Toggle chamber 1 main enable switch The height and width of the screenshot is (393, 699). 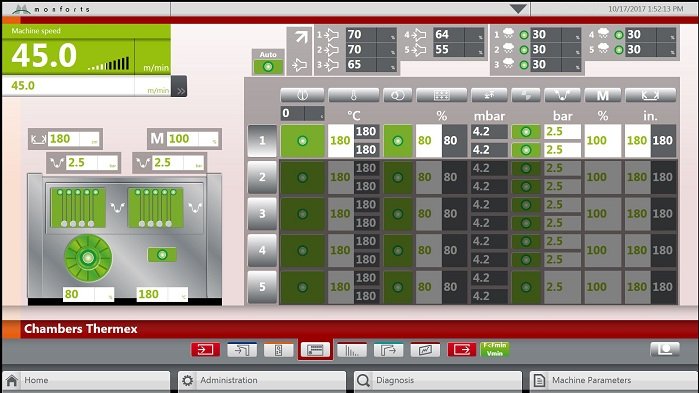[x=302, y=141]
